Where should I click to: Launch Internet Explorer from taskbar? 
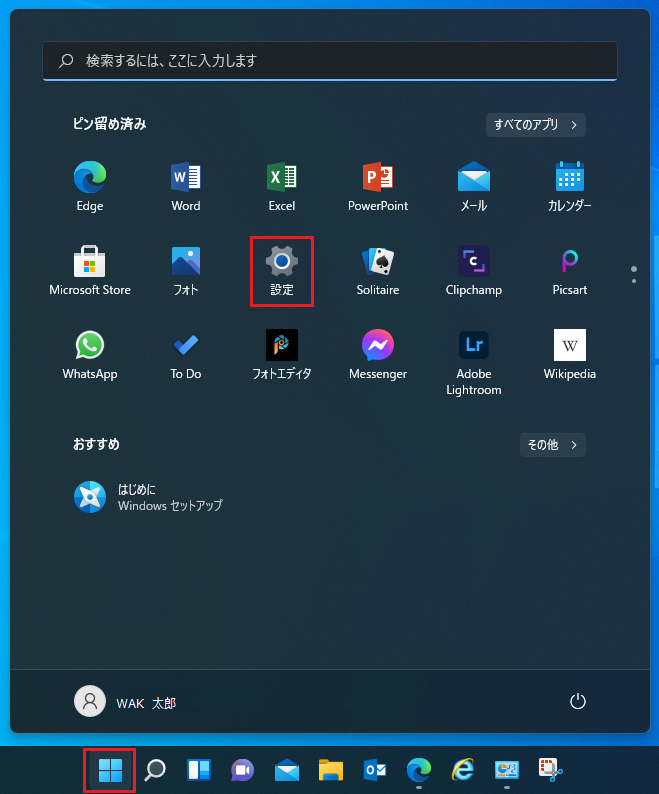tap(462, 770)
